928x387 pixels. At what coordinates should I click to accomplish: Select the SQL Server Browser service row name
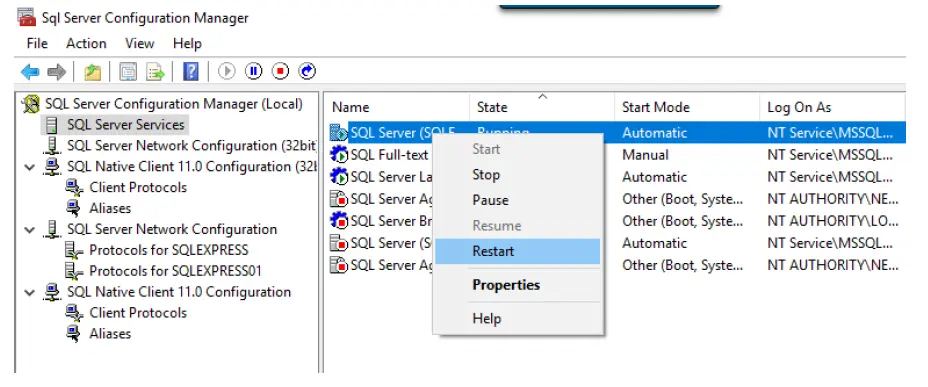391,221
